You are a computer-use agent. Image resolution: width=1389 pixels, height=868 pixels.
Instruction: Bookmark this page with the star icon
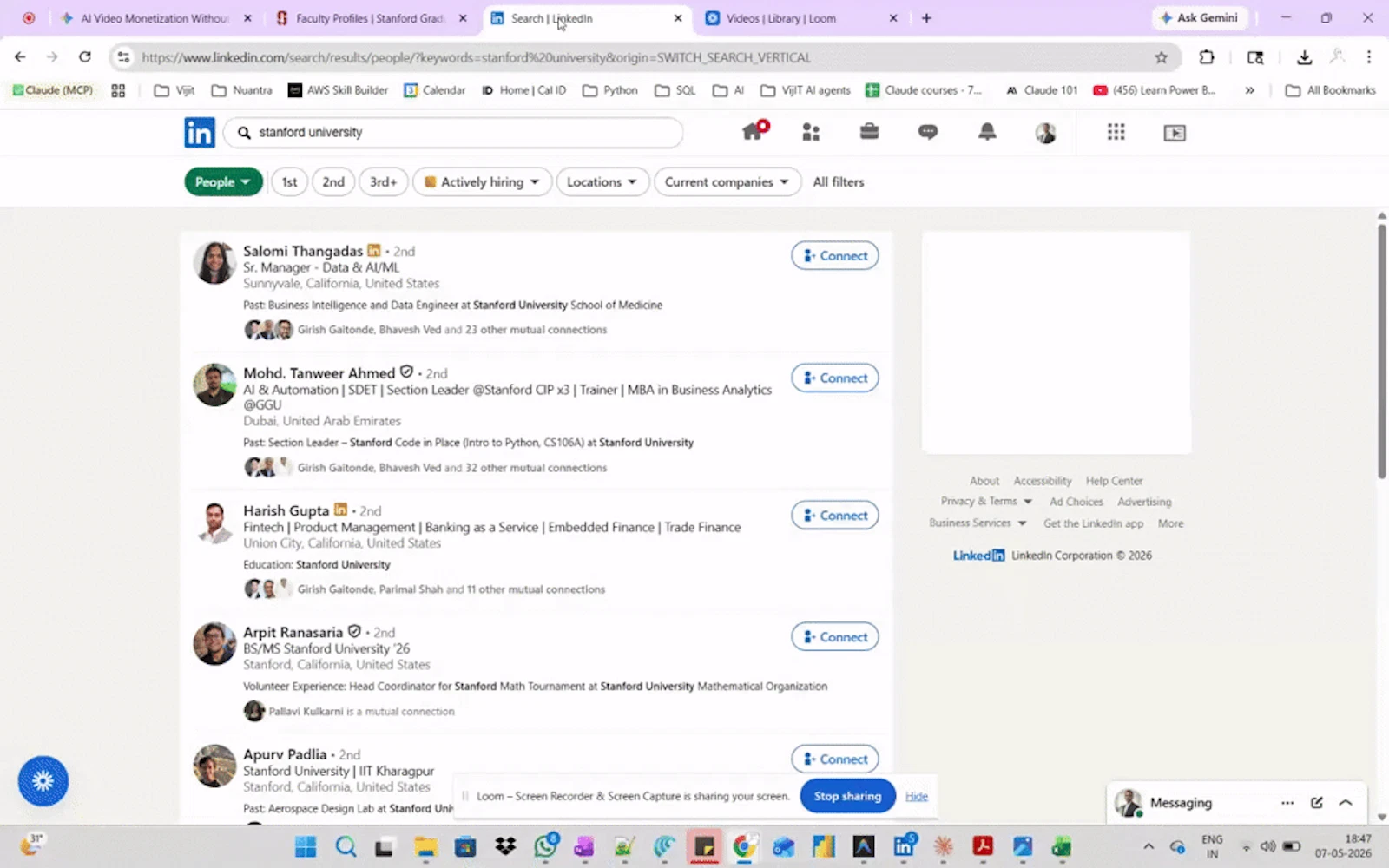tap(1162, 57)
